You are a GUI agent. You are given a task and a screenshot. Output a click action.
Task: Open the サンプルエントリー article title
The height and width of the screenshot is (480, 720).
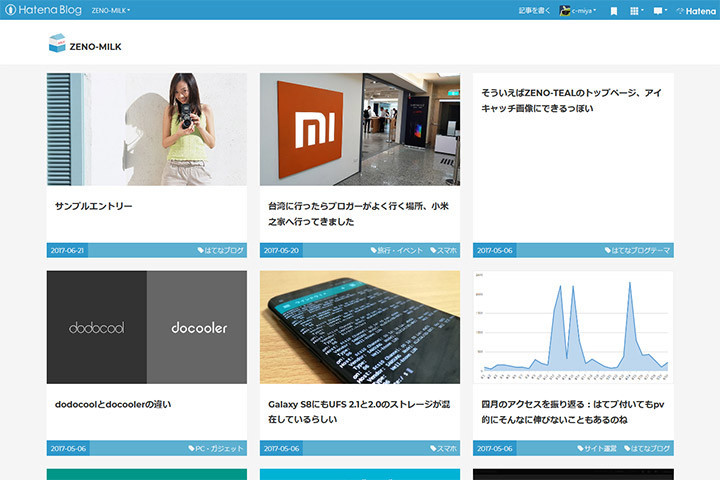point(94,206)
